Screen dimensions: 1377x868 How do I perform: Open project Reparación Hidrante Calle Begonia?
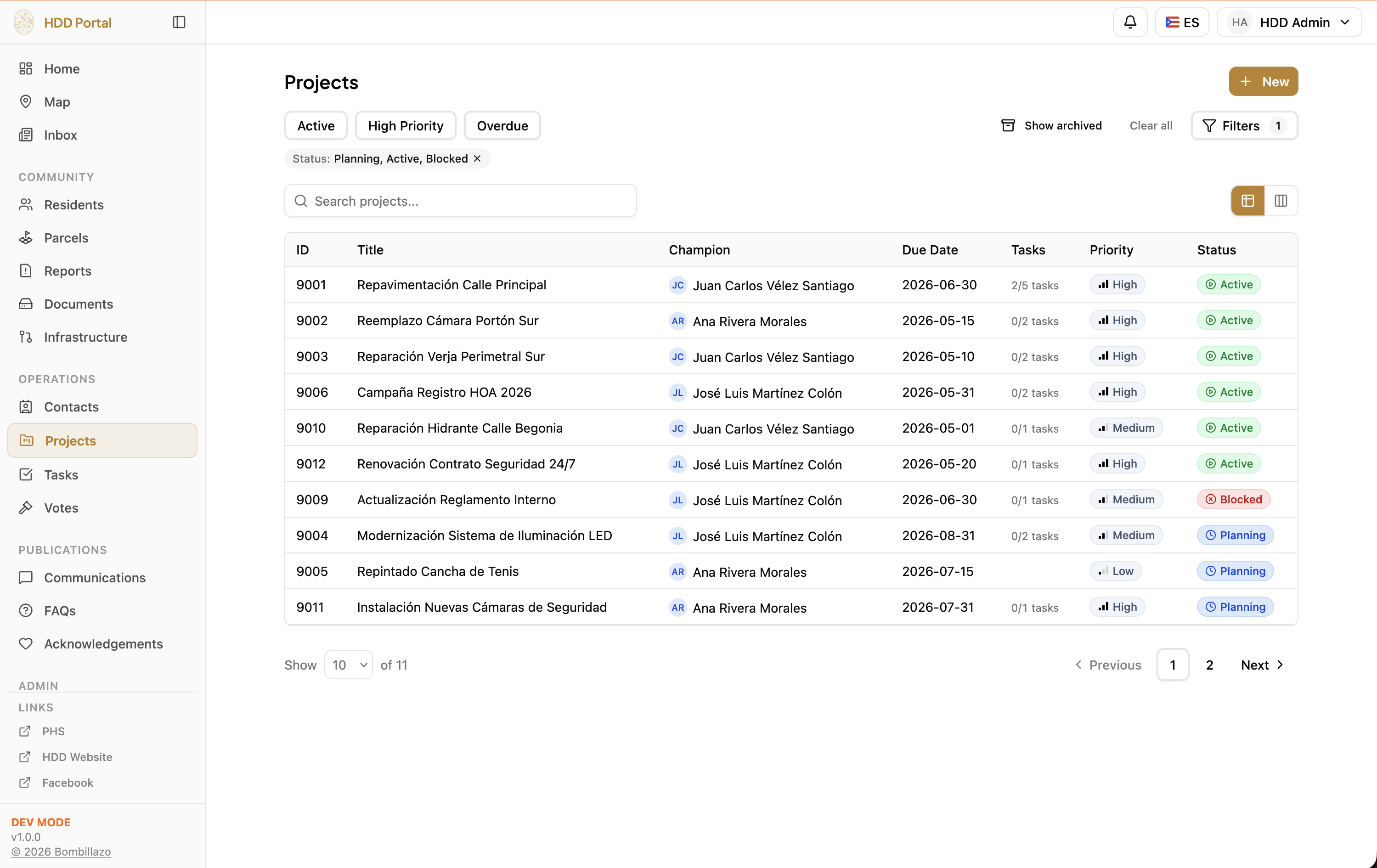click(460, 428)
